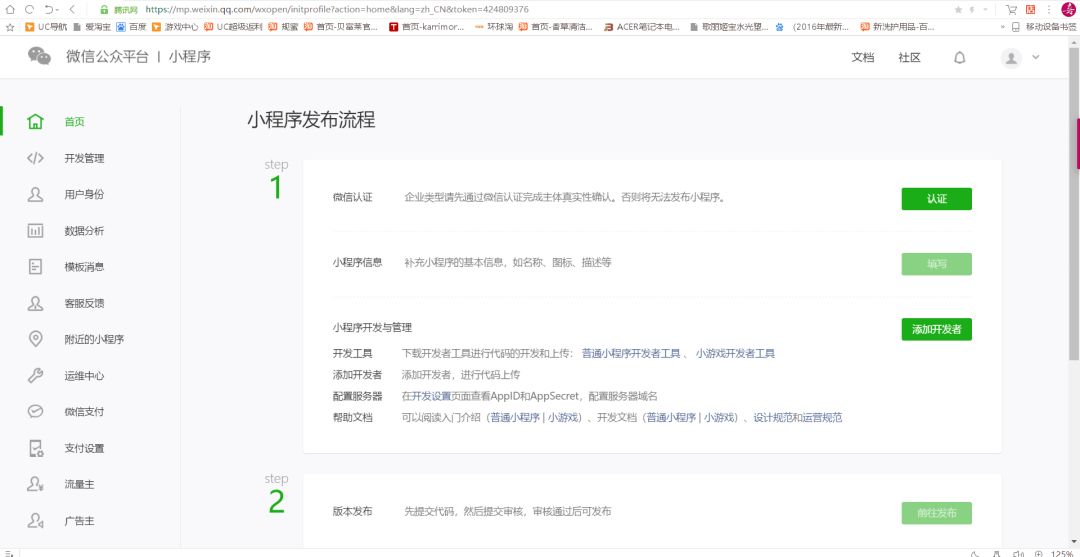Select the 用户身份 person icon

35,194
